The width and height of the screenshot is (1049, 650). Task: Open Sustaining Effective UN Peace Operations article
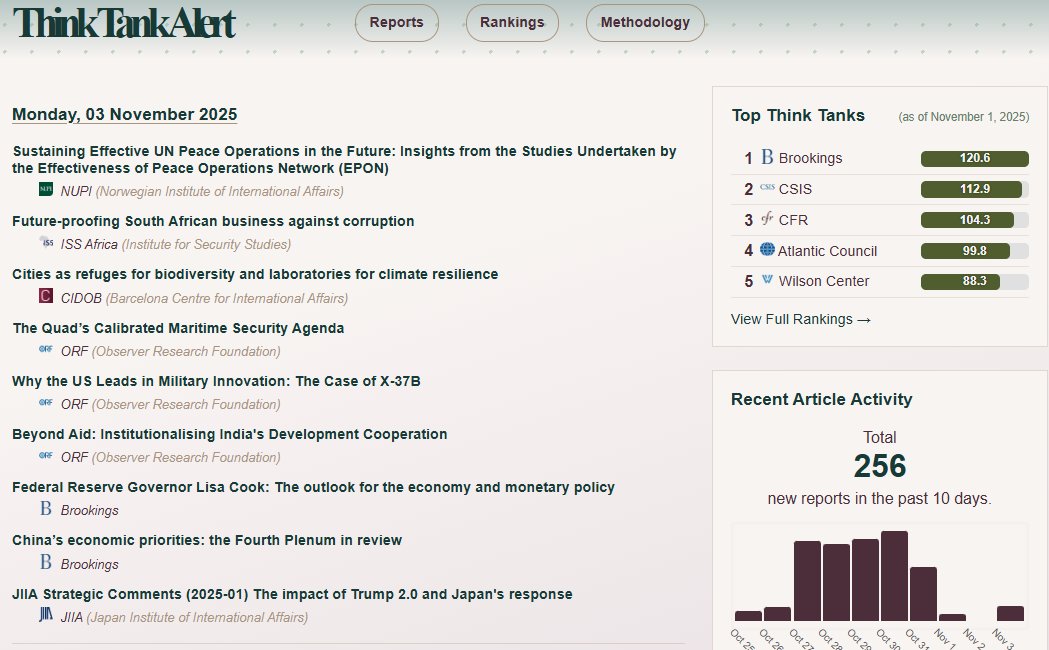345,160
